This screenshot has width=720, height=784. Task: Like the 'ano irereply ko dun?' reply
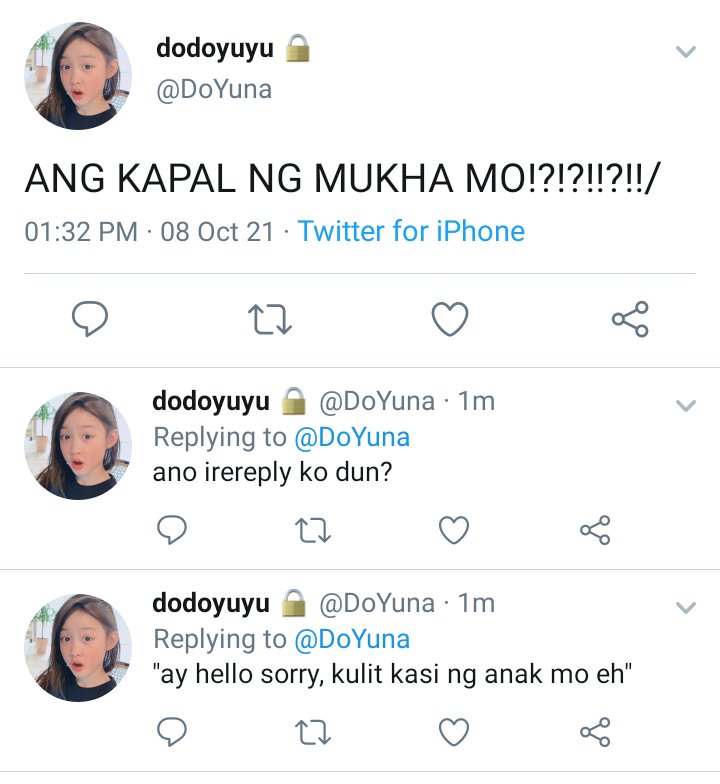(x=454, y=530)
